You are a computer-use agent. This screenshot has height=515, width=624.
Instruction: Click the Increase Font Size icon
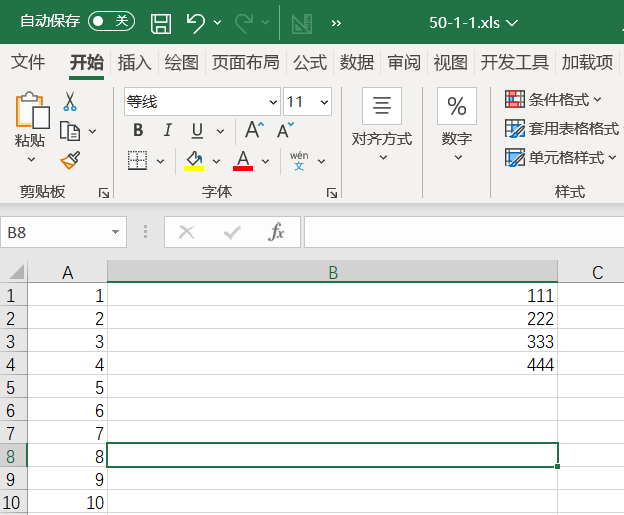pyautogui.click(x=254, y=130)
